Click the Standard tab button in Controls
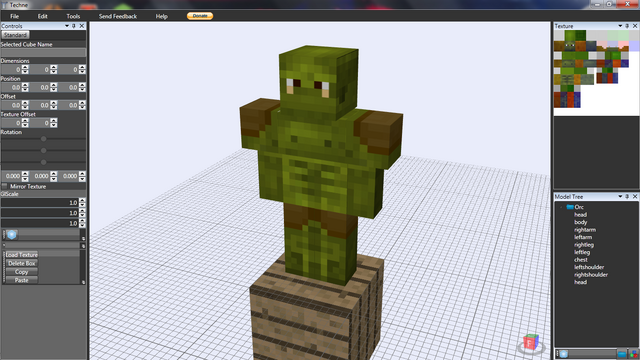This screenshot has height=360, width=640. (15, 35)
